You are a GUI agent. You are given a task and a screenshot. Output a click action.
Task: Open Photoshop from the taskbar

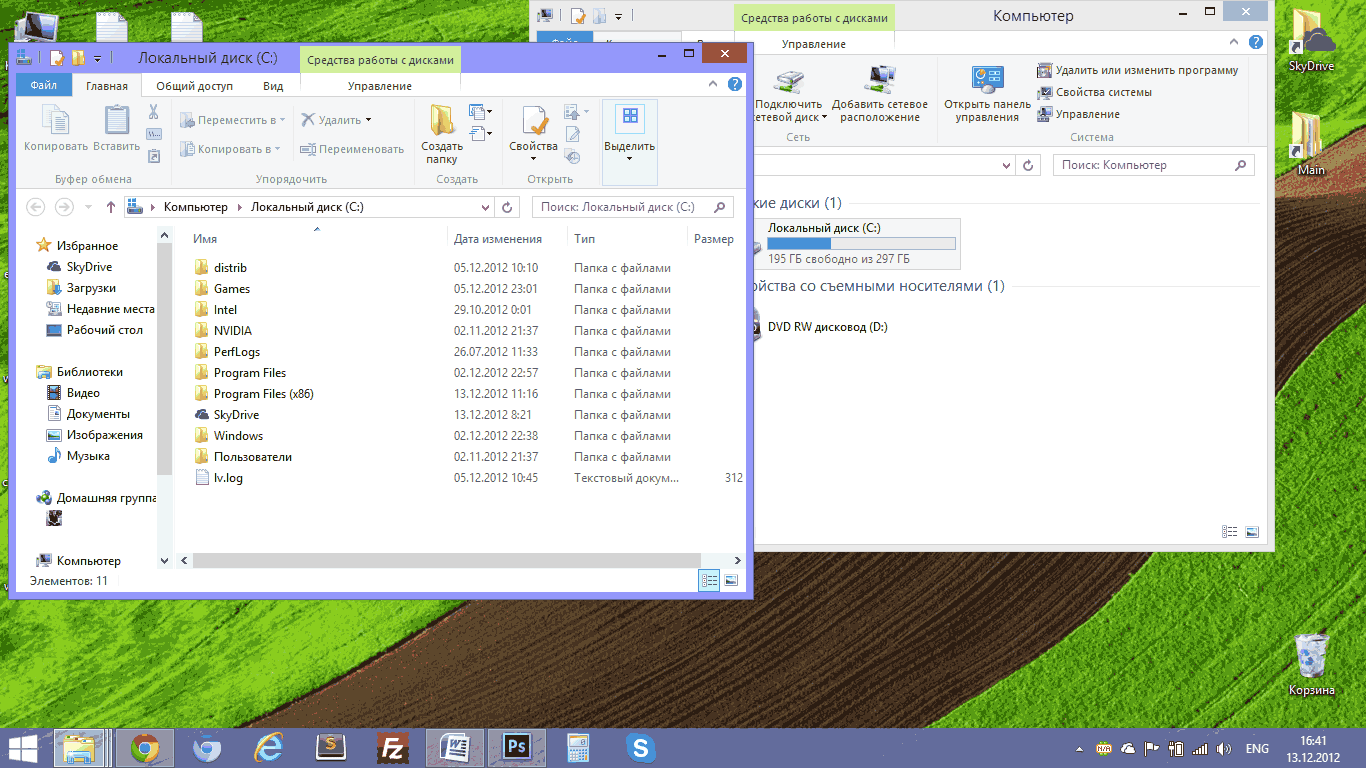[517, 747]
